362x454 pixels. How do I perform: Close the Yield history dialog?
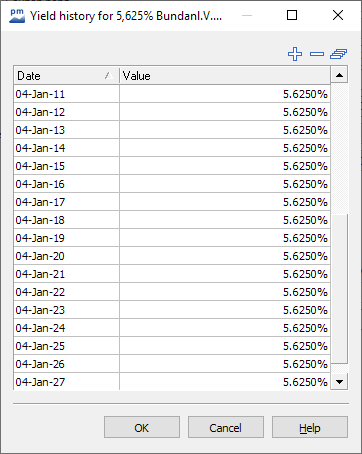click(x=338, y=15)
